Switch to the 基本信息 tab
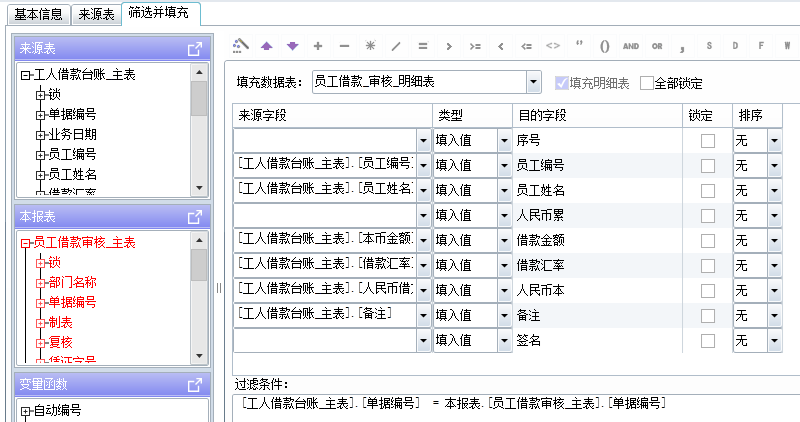Image resolution: width=800 pixels, height=422 pixels. 38,14
